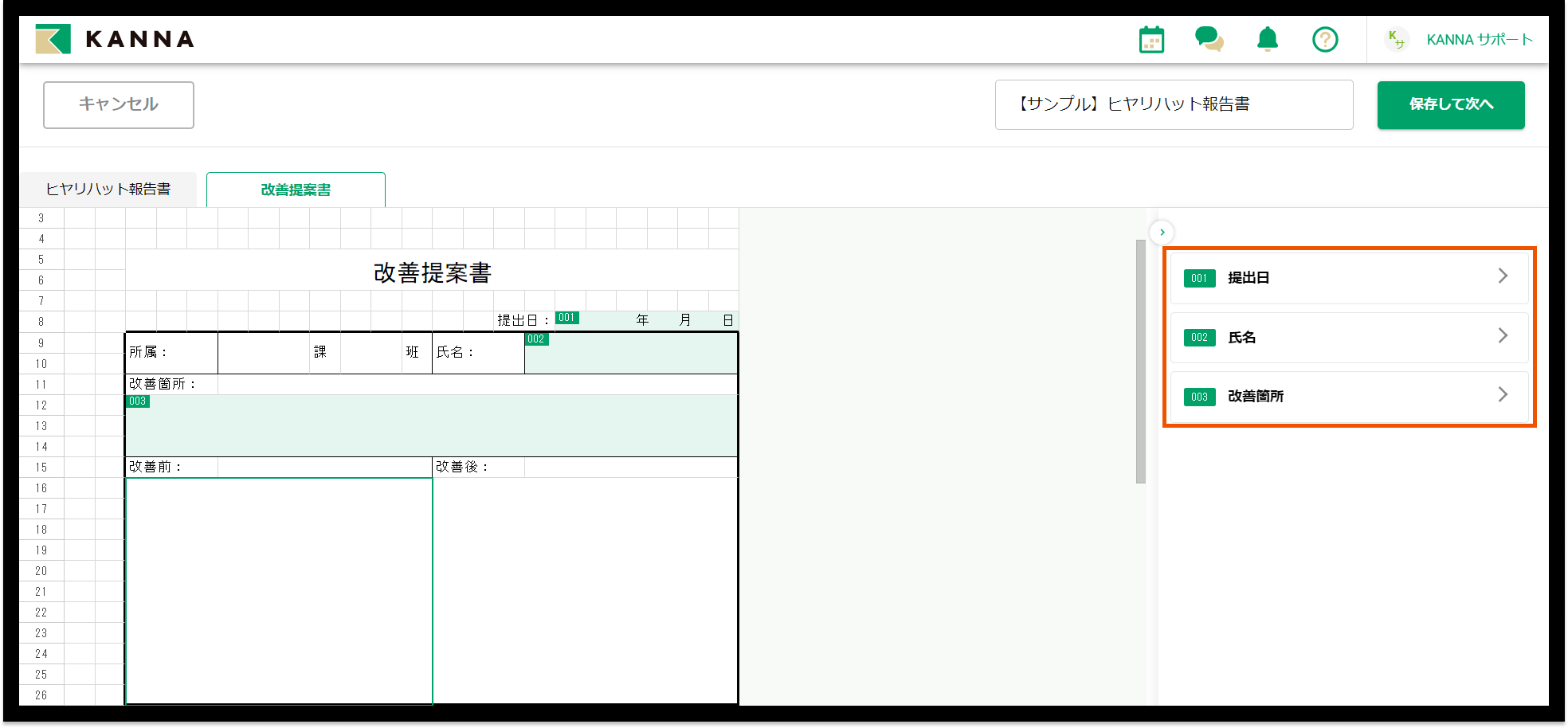Click the 002 badge in the side list
The width and height of the screenshot is (1568, 728).
(x=1199, y=338)
